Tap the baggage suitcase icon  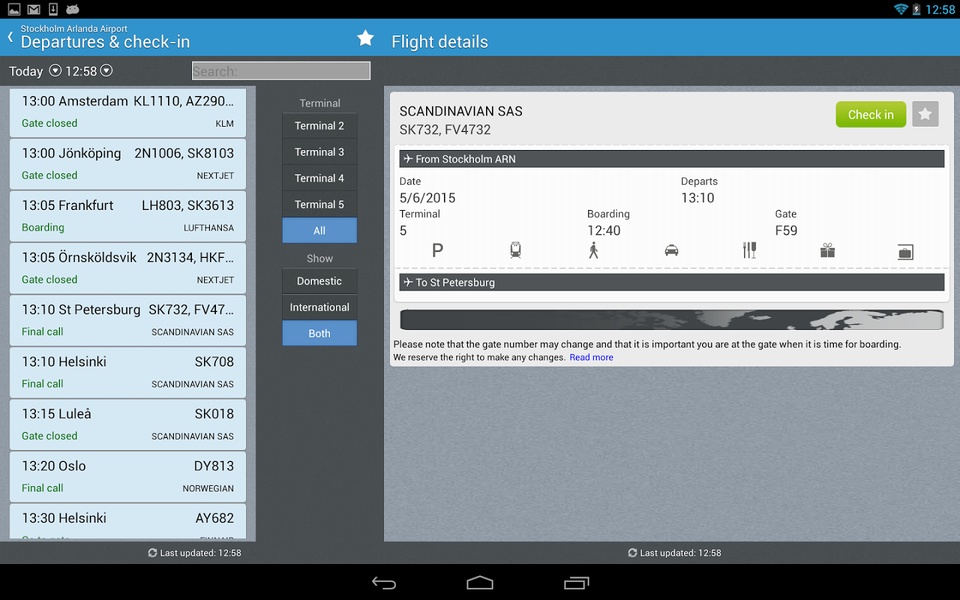[x=906, y=252]
